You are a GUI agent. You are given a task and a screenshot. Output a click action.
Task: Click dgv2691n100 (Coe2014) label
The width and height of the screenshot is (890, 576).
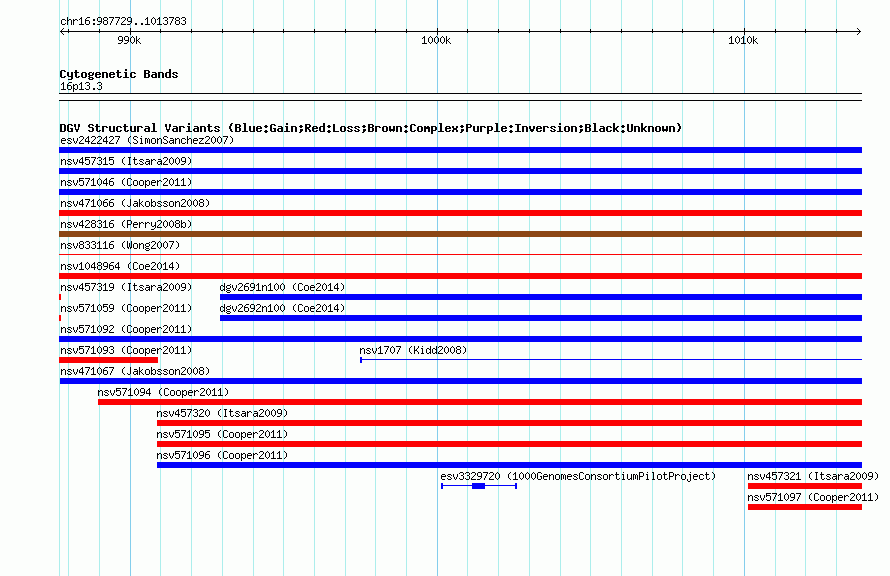(282, 287)
